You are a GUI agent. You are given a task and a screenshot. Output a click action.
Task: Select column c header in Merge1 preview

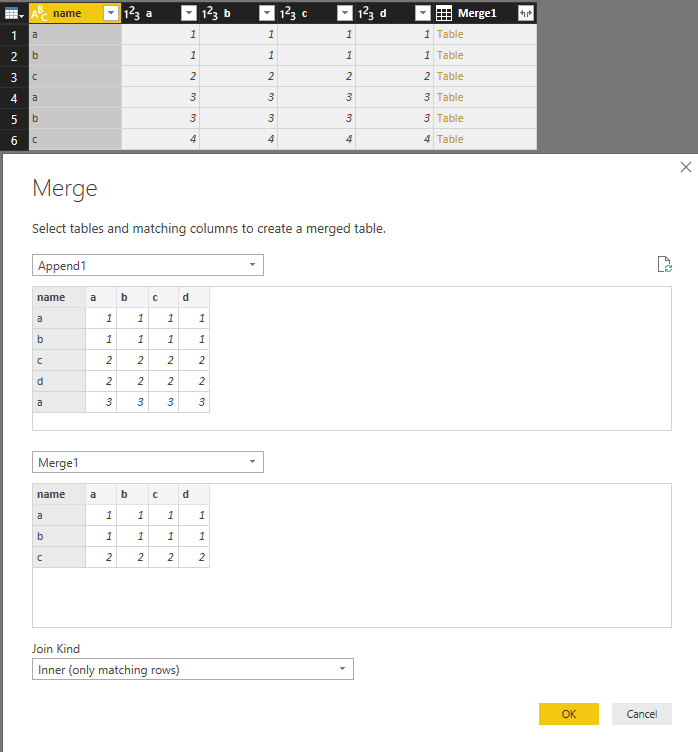(164, 494)
